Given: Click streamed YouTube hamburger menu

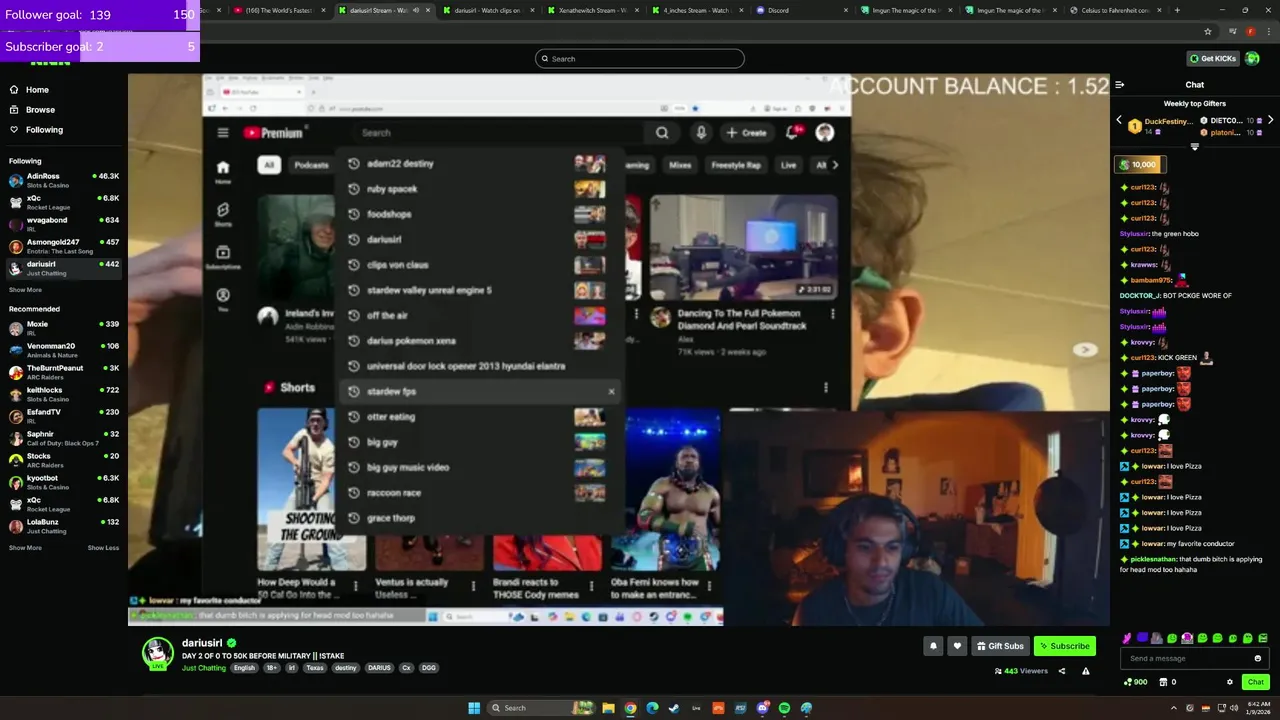Looking at the screenshot, I should point(223,132).
